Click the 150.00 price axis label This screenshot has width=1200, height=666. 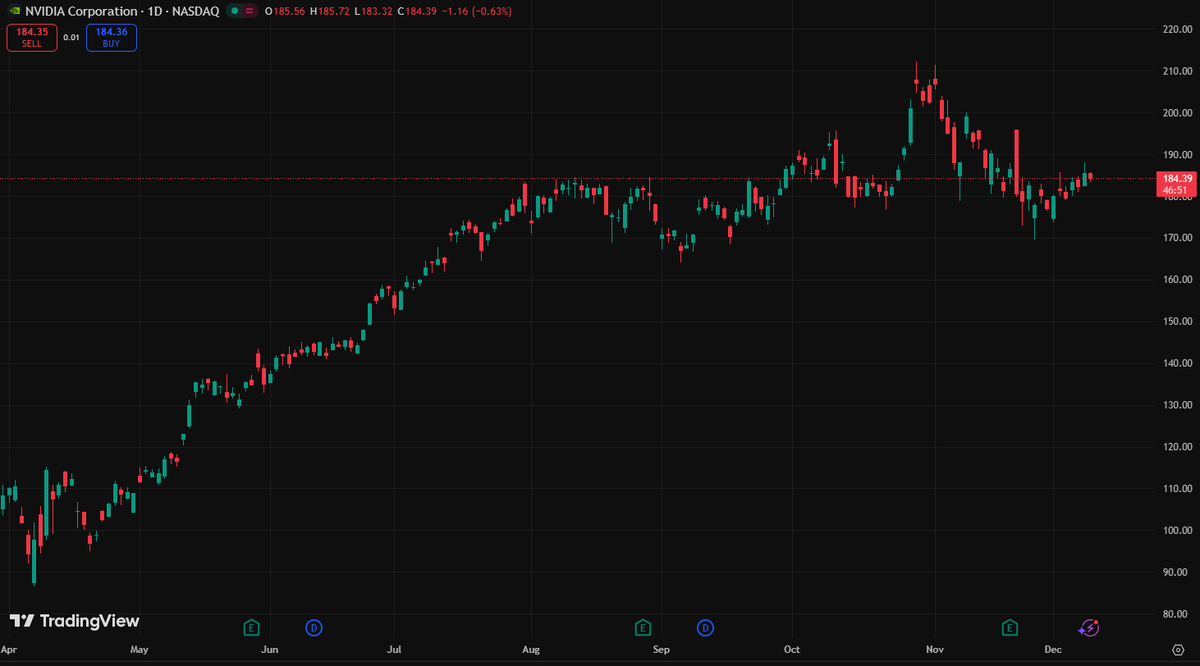(1176, 322)
